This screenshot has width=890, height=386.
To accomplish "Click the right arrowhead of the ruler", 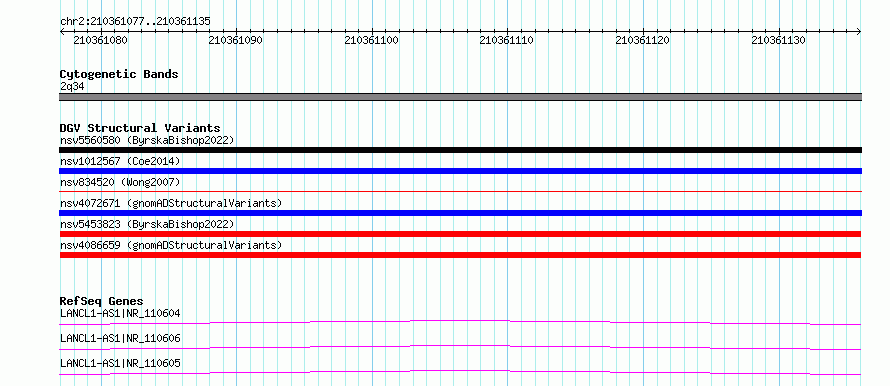I will pyautogui.click(x=859, y=31).
